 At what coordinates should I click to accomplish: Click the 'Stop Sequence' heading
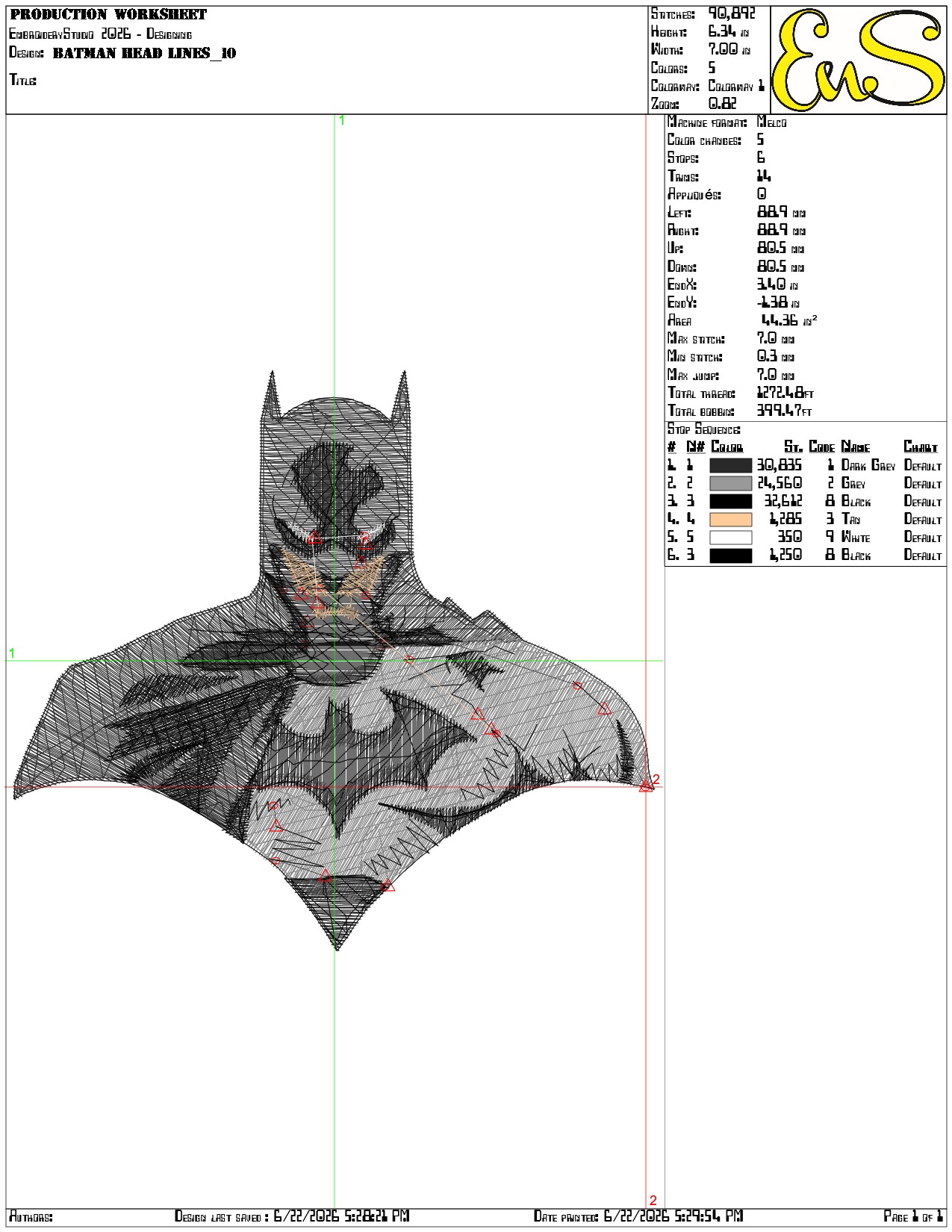(703, 429)
